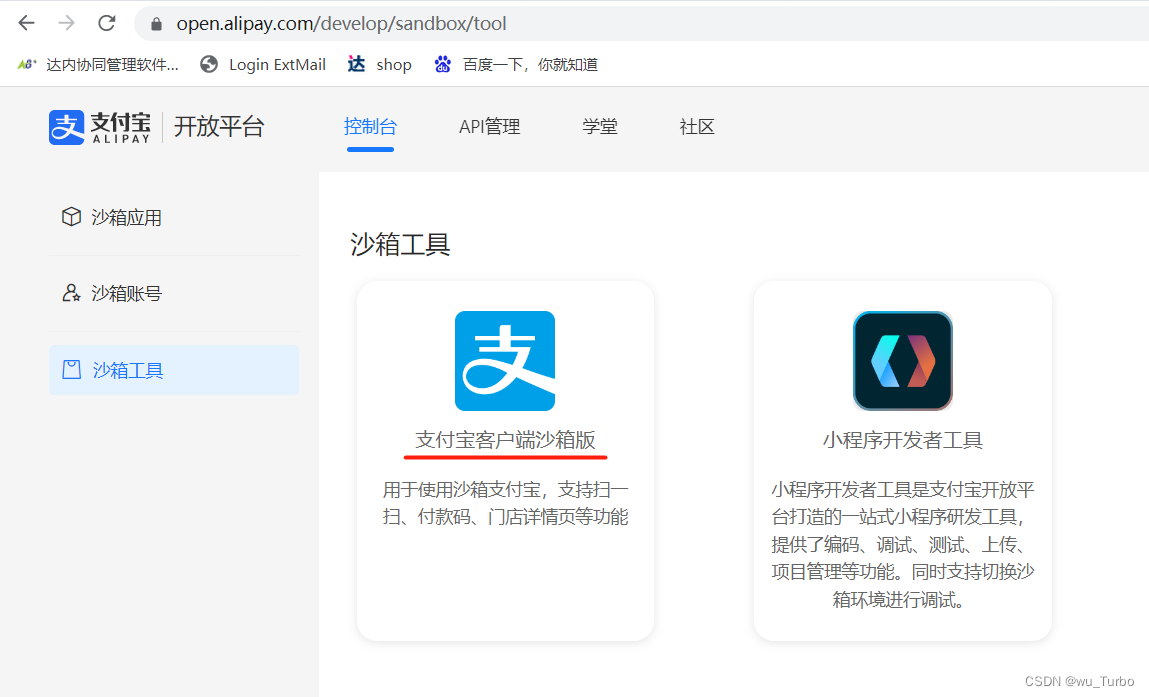Open the 达内协同管理软件 bookmark
Viewport: 1149px width, 697px height.
pos(98,64)
